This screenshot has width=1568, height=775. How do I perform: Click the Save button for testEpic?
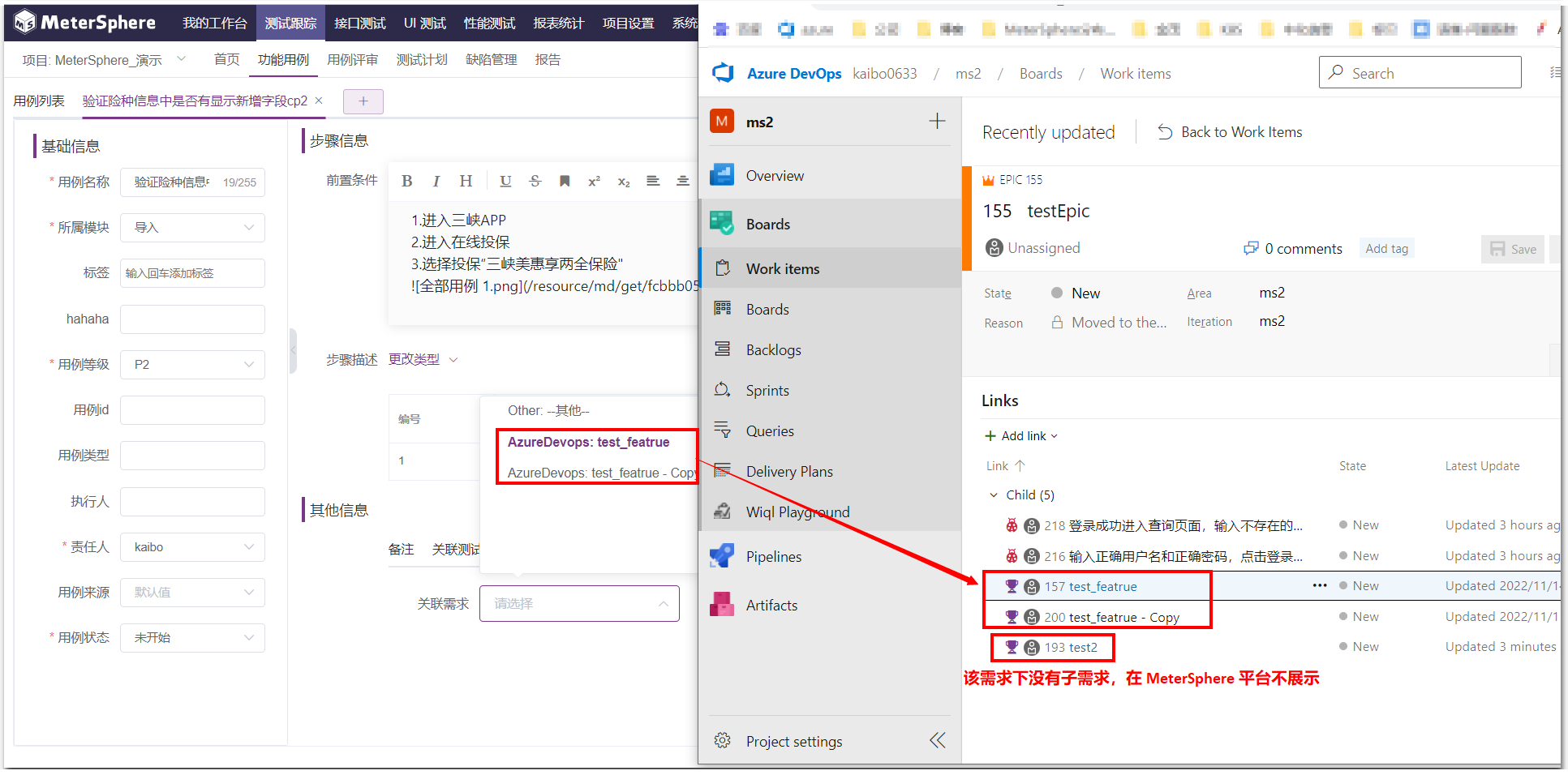click(1512, 249)
